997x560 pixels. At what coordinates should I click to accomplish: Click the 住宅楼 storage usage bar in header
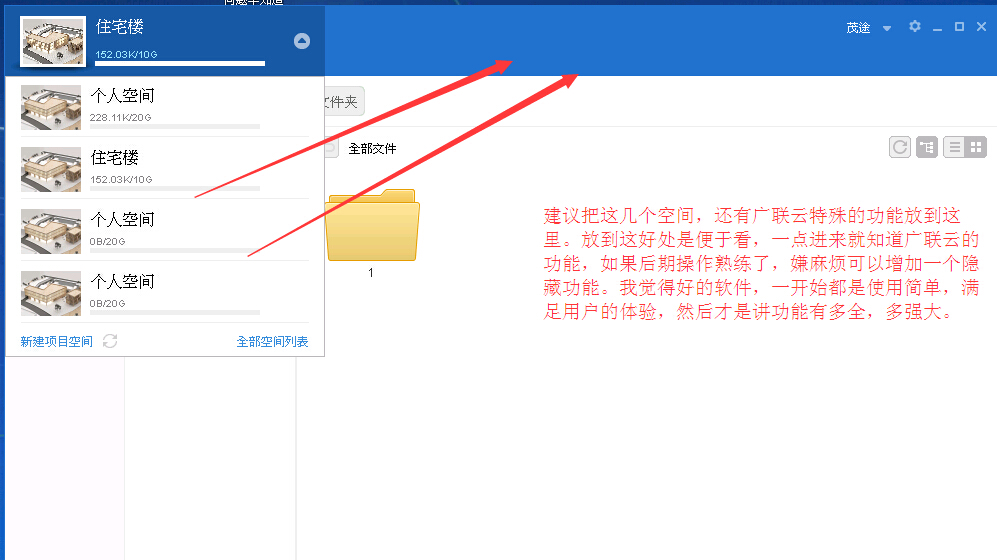[180, 63]
